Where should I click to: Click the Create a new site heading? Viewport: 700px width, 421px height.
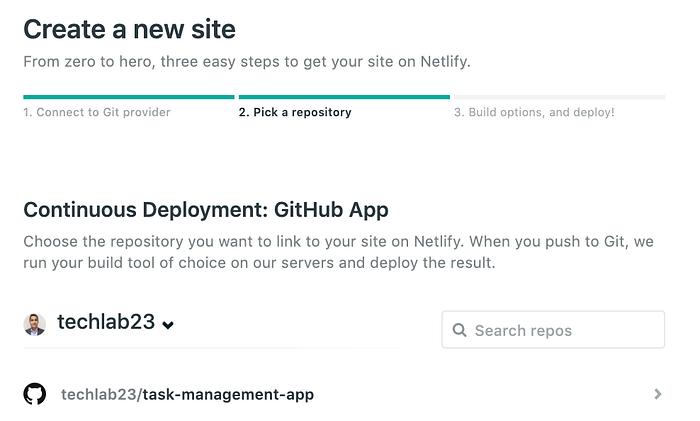pos(129,29)
